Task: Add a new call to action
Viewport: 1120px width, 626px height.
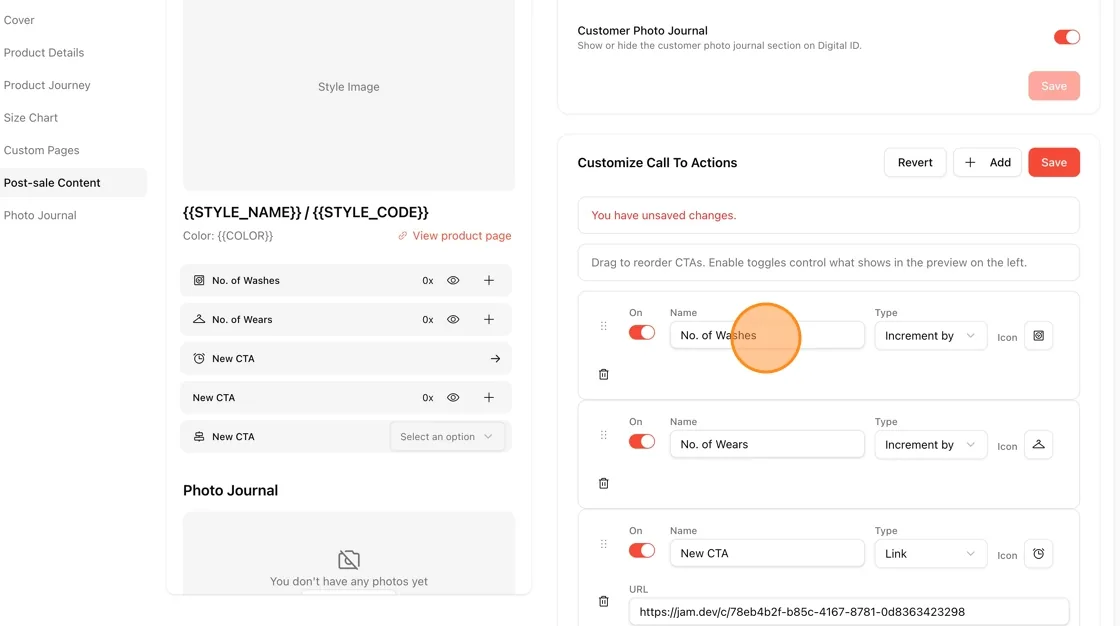Action: pos(987,162)
